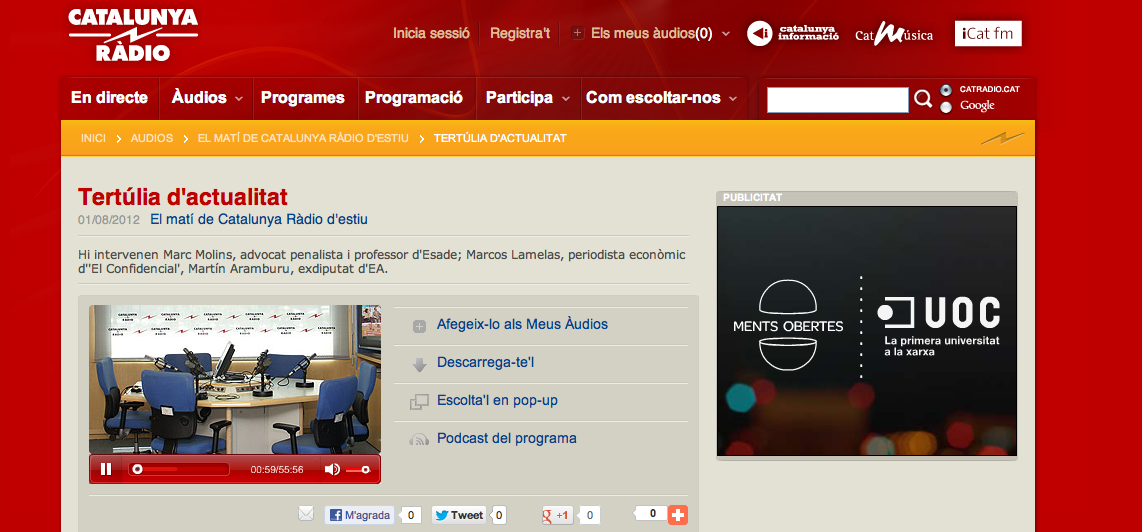The image size is (1142, 532).
Task: Click the download arrow icon
Action: (419, 364)
